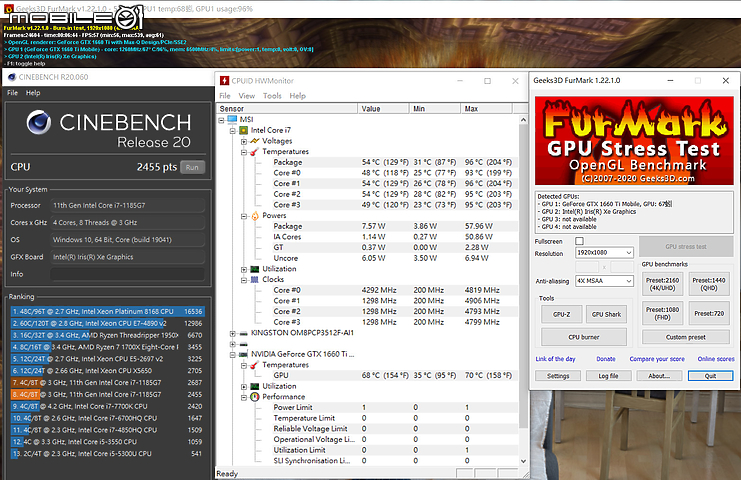Open Online scores link
This screenshot has width=741, height=480.
click(x=716, y=359)
